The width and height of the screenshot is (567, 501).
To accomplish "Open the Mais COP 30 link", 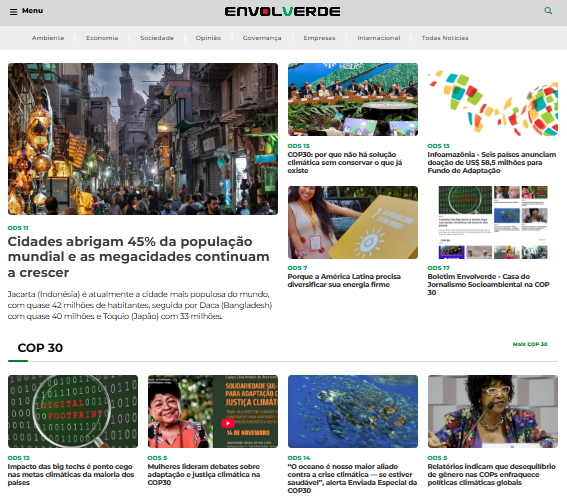I will click(530, 344).
